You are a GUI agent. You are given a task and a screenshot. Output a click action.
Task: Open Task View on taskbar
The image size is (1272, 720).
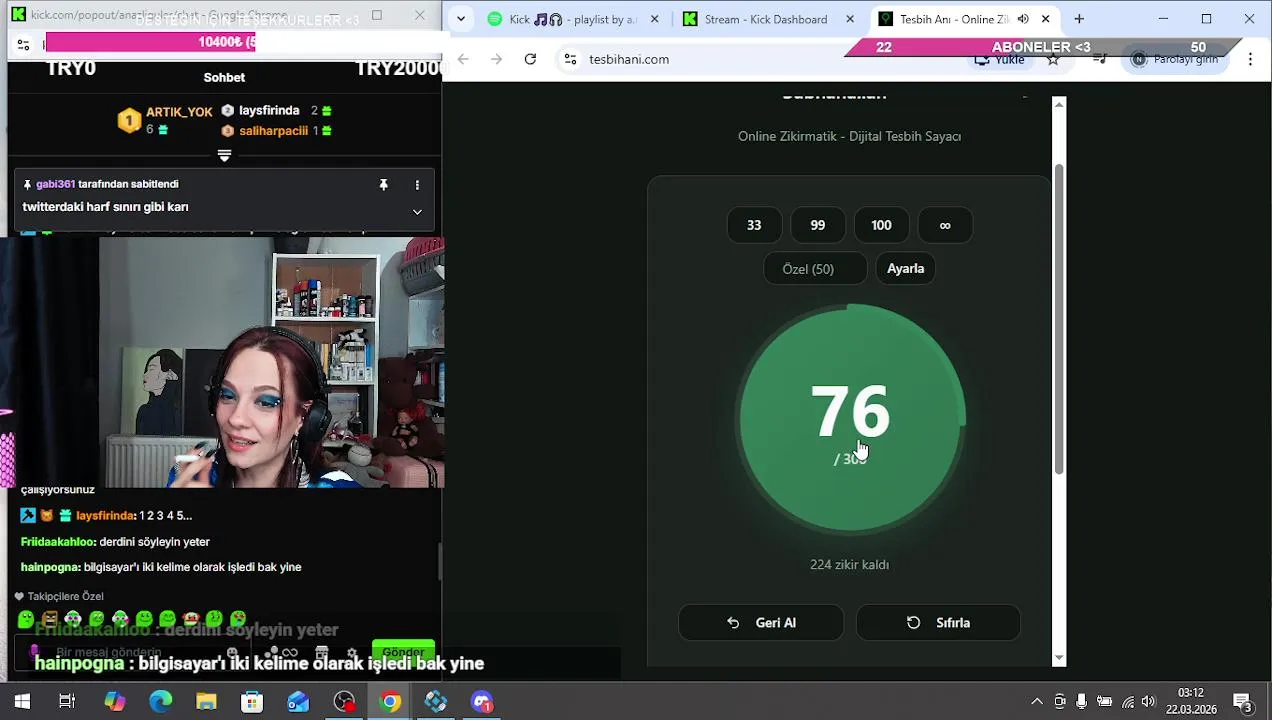pyautogui.click(x=67, y=702)
